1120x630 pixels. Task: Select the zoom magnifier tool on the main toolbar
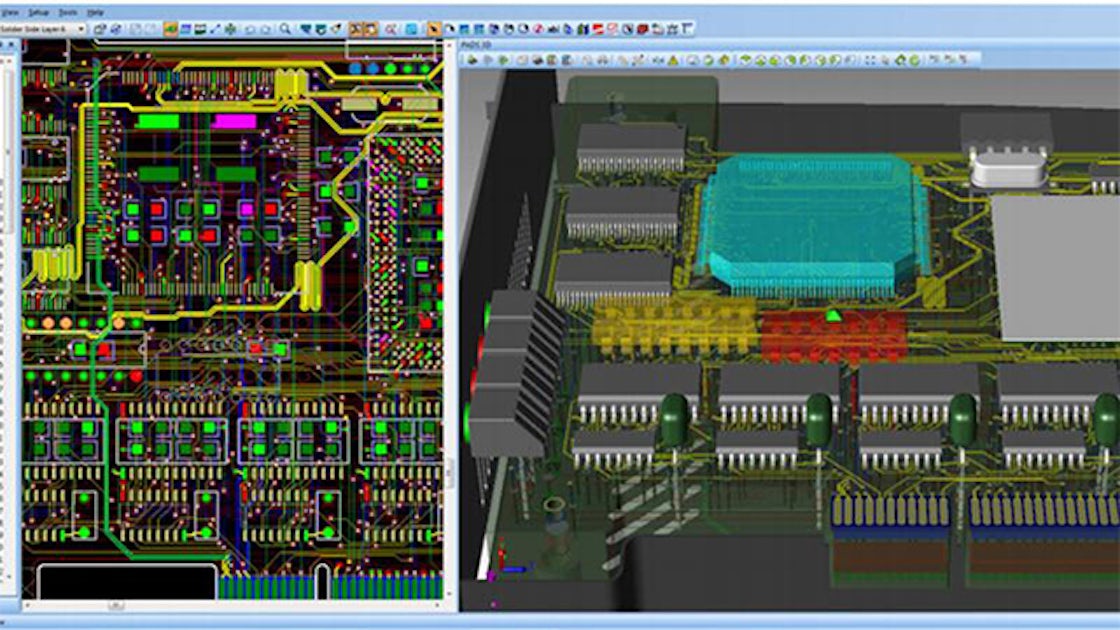(285, 30)
